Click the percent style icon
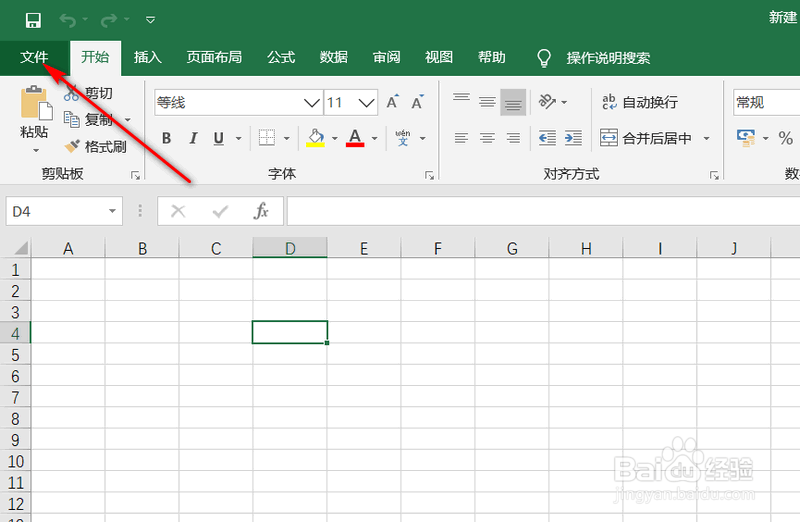 click(x=785, y=138)
